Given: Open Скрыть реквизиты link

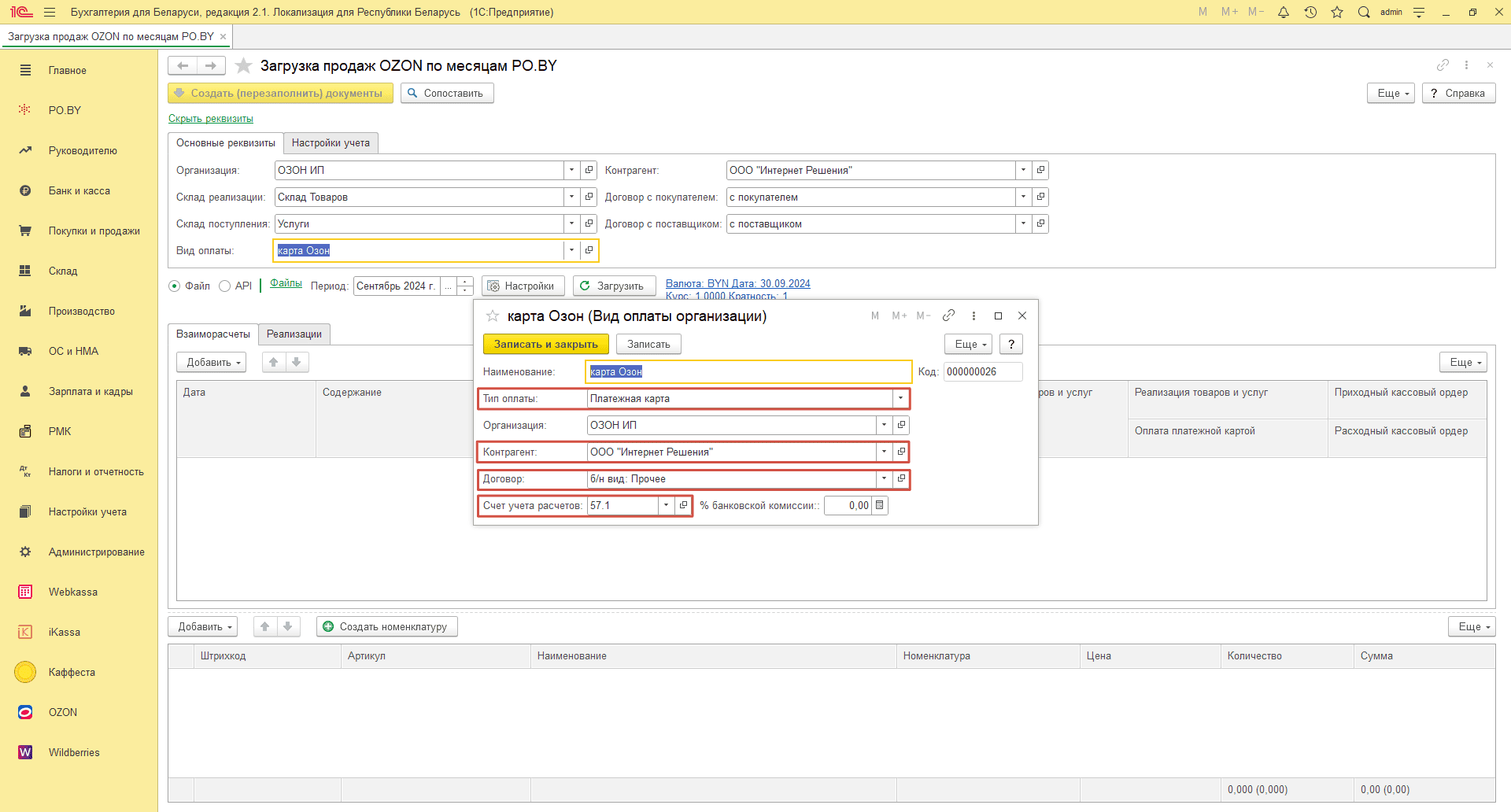Looking at the screenshot, I should coord(211,119).
